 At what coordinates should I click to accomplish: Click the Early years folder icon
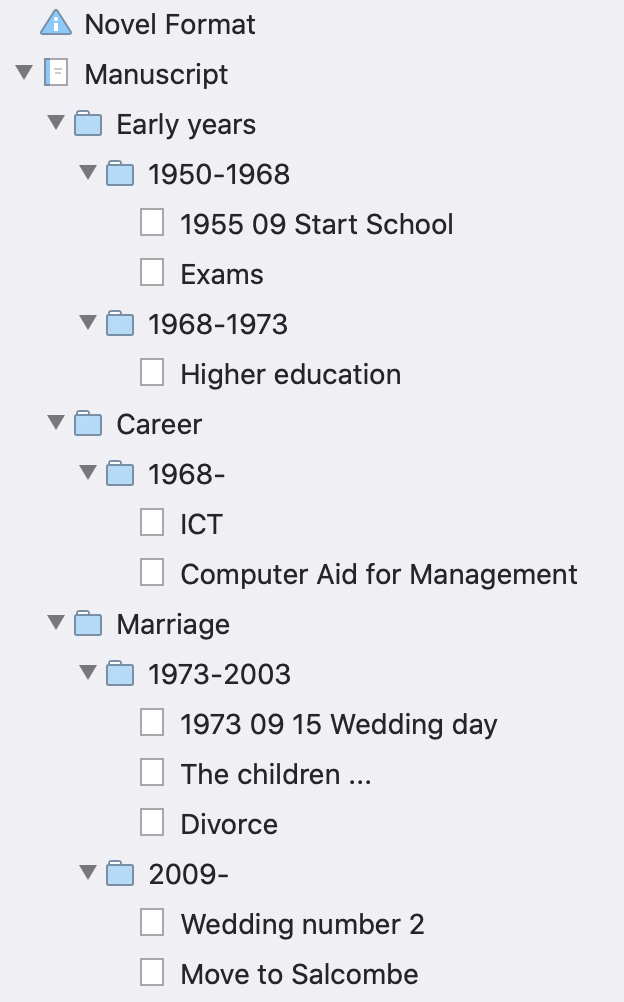(x=89, y=124)
